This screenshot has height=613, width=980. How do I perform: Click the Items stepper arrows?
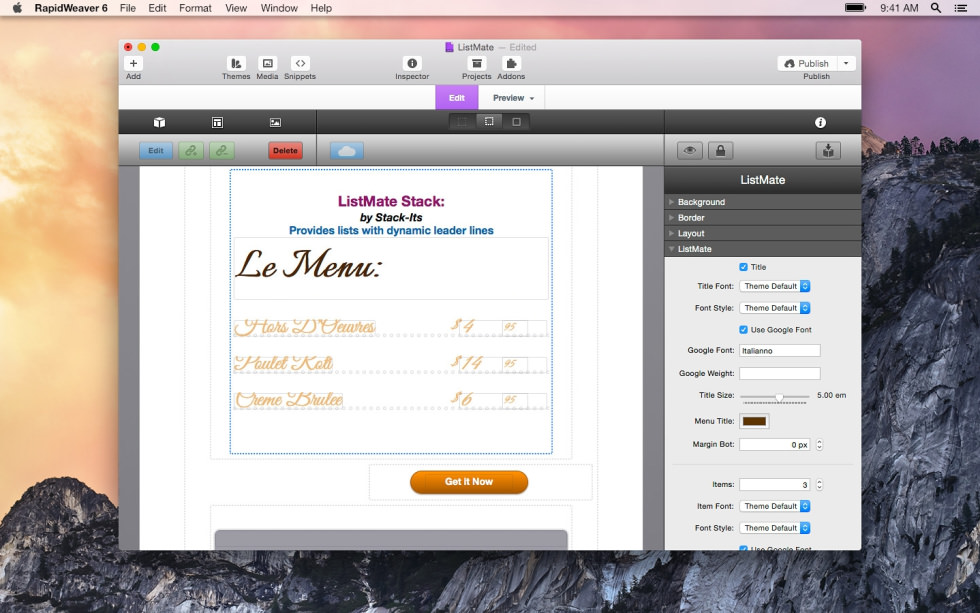[819, 485]
